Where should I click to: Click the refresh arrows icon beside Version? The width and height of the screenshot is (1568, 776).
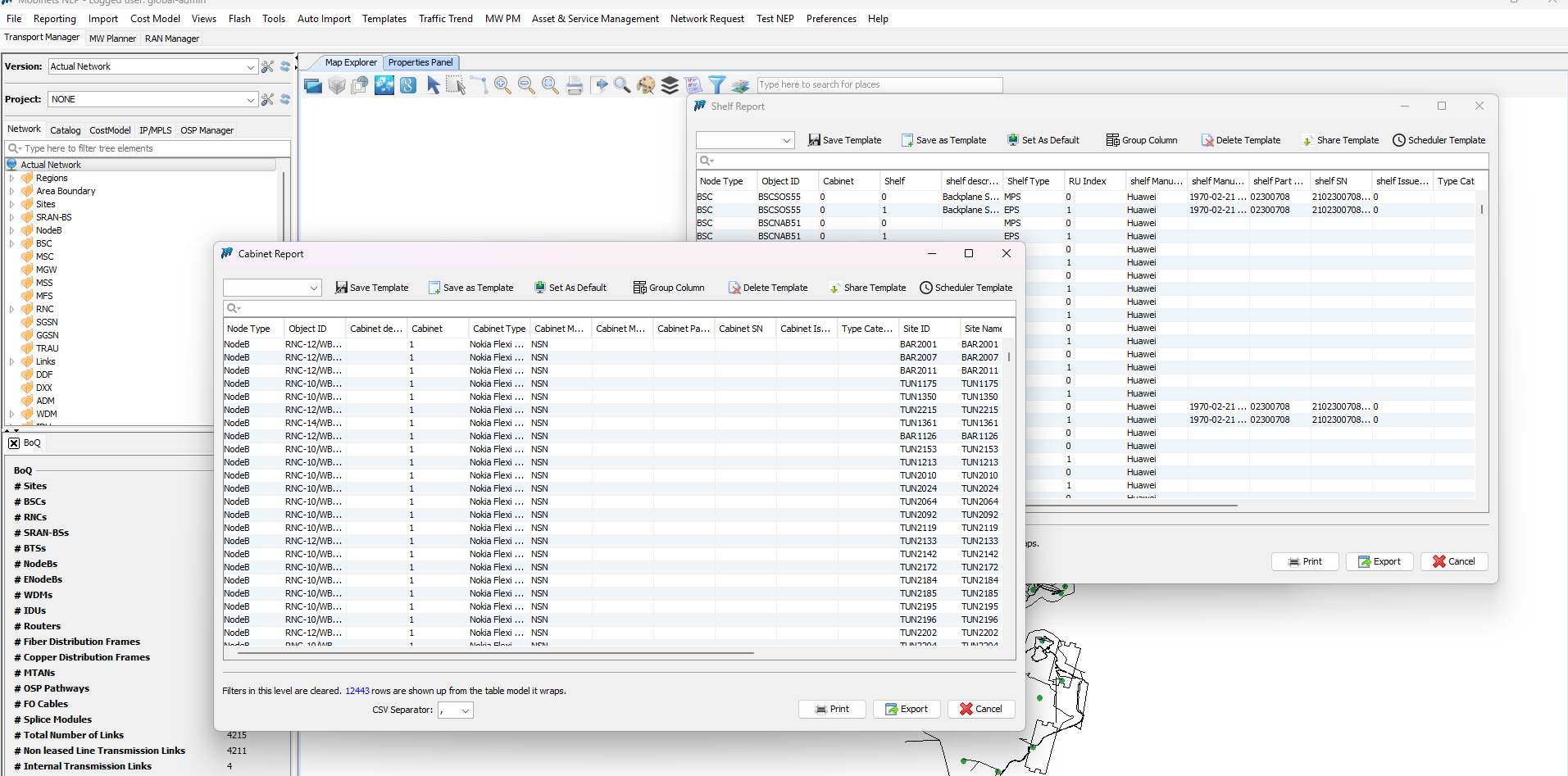click(285, 66)
